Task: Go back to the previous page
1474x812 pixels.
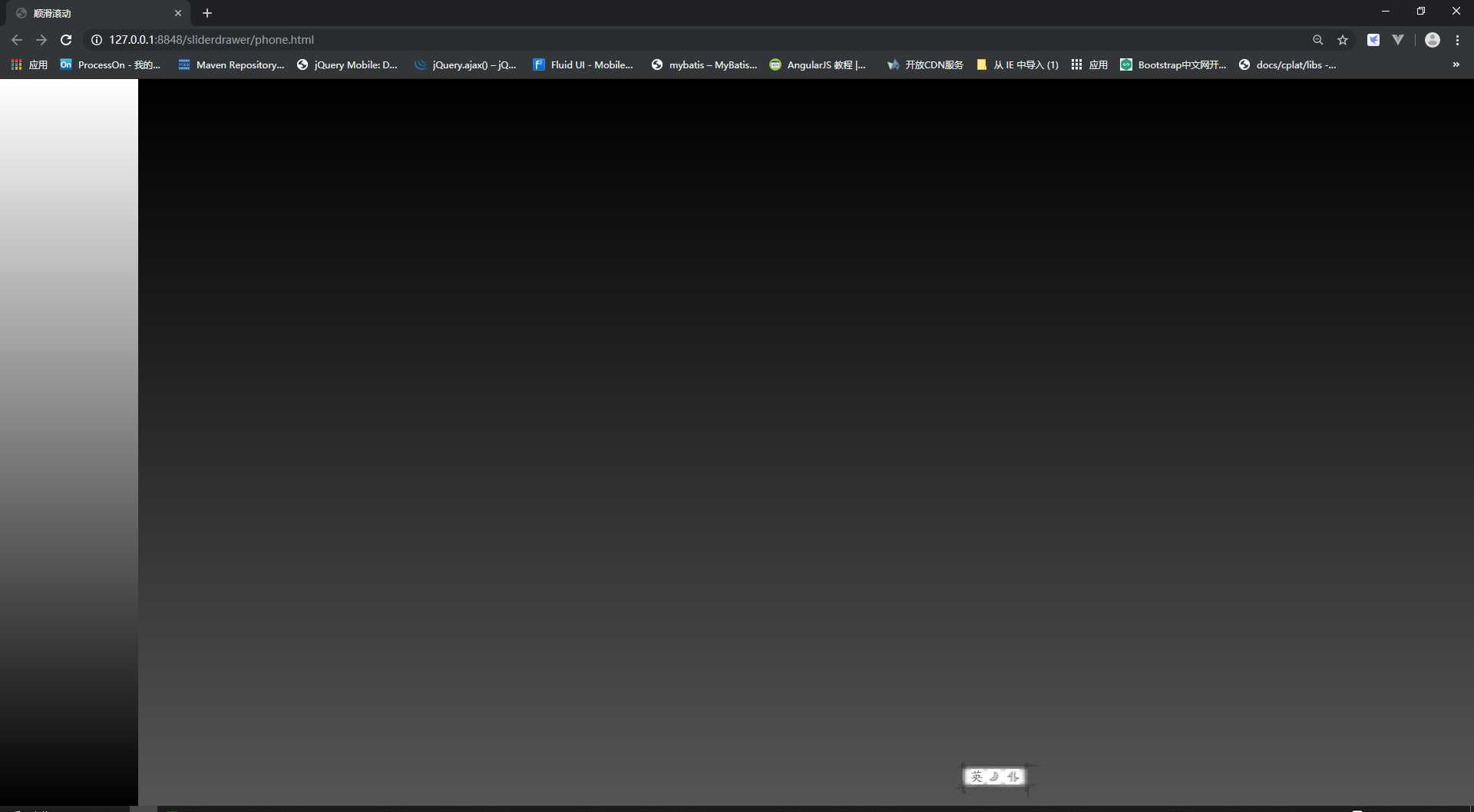Action: click(x=17, y=40)
